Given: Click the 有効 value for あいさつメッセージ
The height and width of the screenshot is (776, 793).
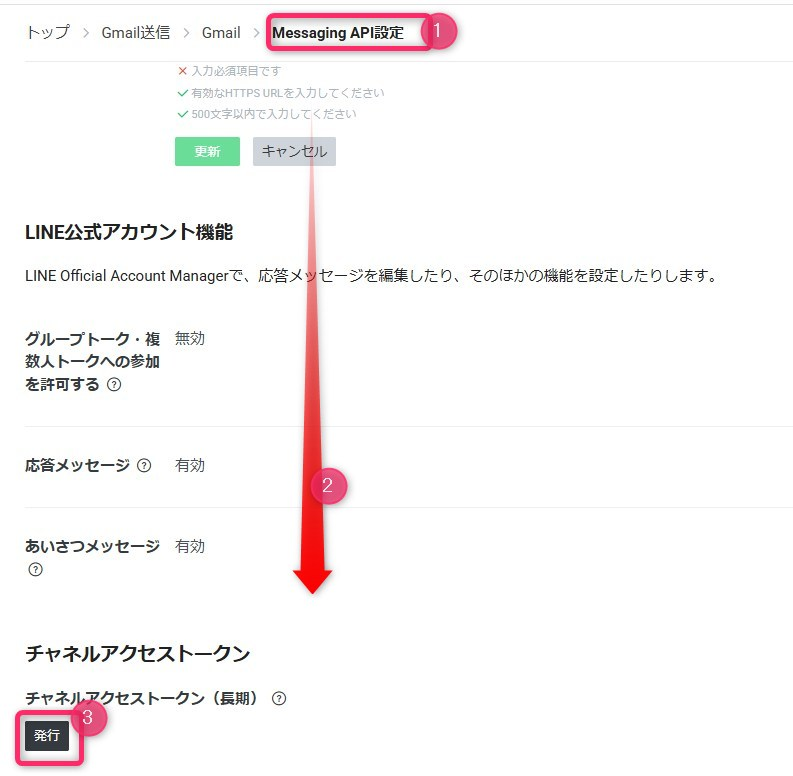Looking at the screenshot, I should coord(190,546).
